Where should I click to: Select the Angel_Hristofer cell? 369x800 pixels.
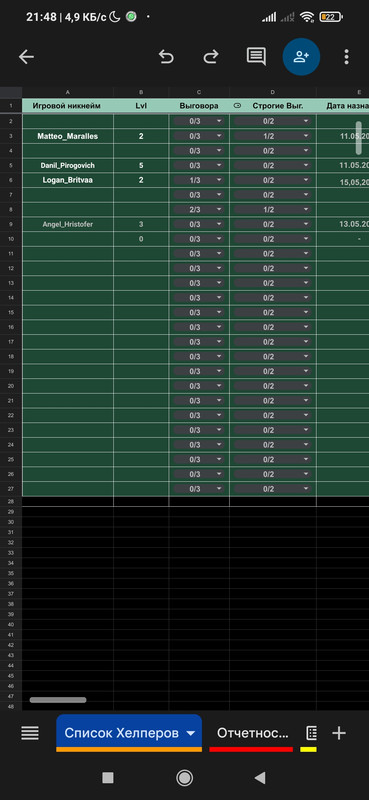pyautogui.click(x=68, y=224)
